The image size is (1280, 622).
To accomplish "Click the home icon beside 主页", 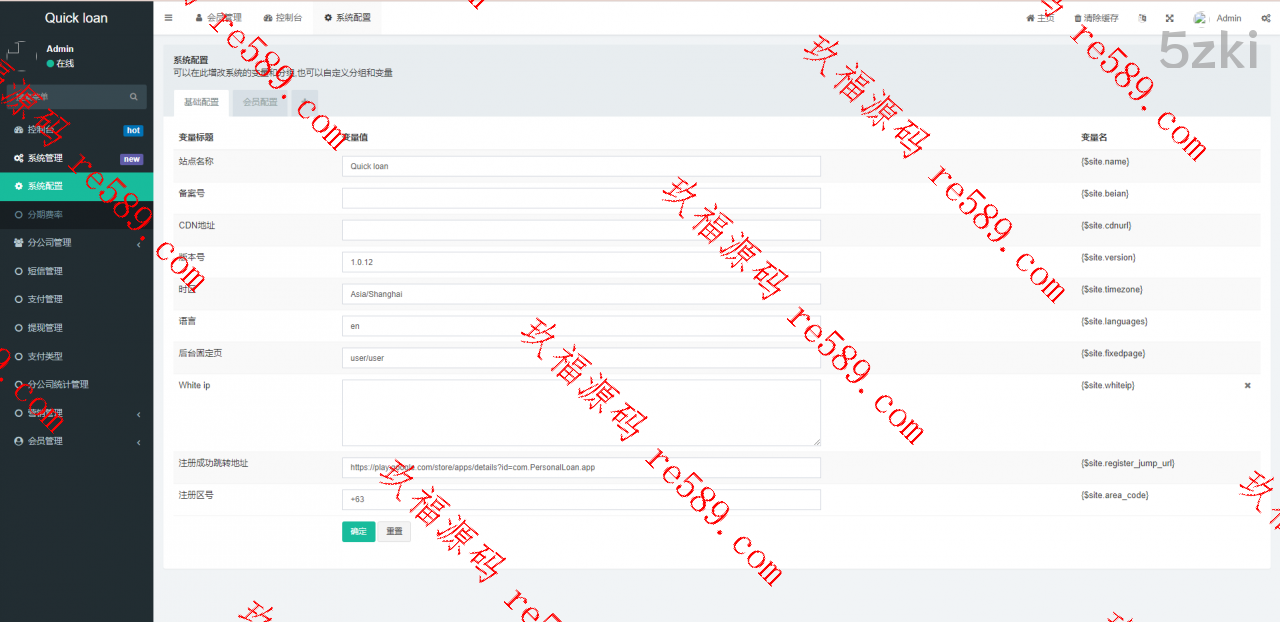I will coord(1030,18).
